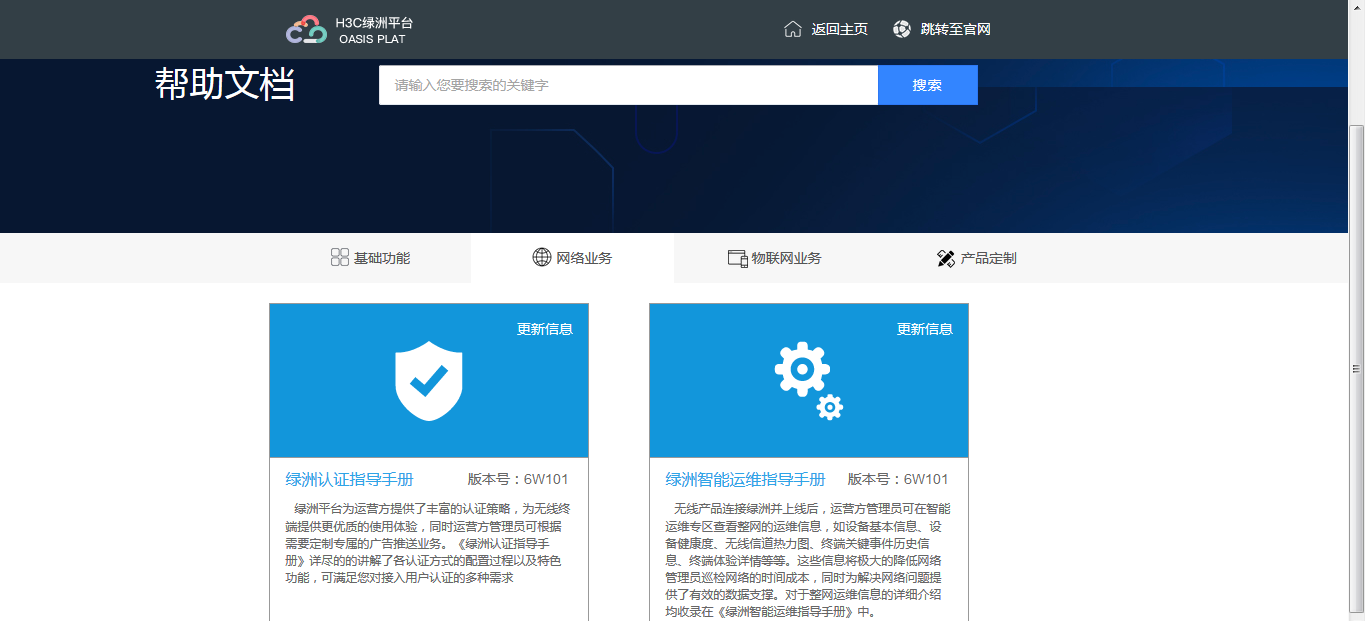Image resolution: width=1365 pixels, height=621 pixels.
Task: Click the globe icon of 网络业务
Action: click(542, 257)
